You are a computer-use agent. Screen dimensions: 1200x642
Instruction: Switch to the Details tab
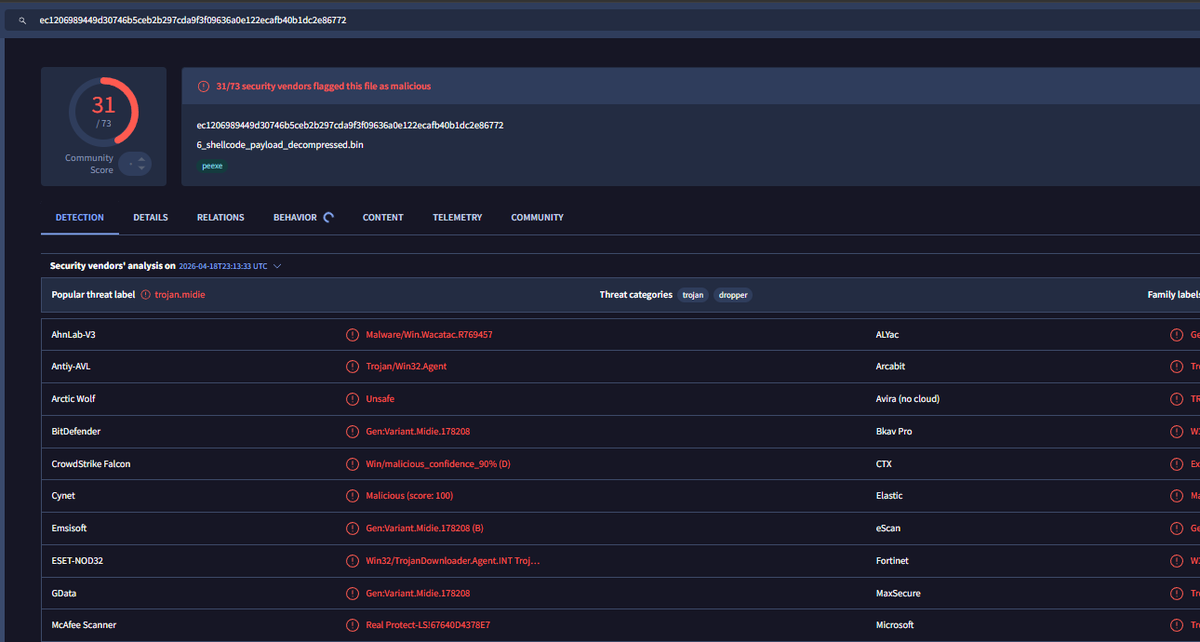150,217
